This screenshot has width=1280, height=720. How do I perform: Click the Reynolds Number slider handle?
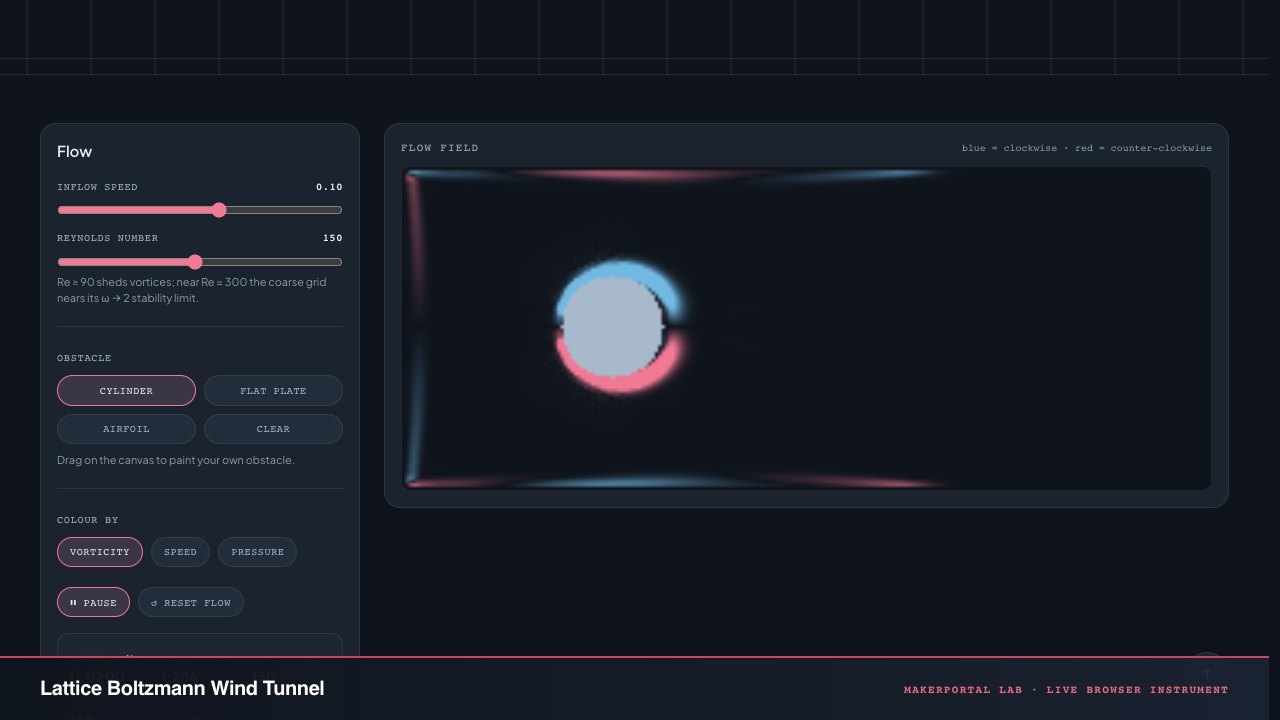(195, 262)
